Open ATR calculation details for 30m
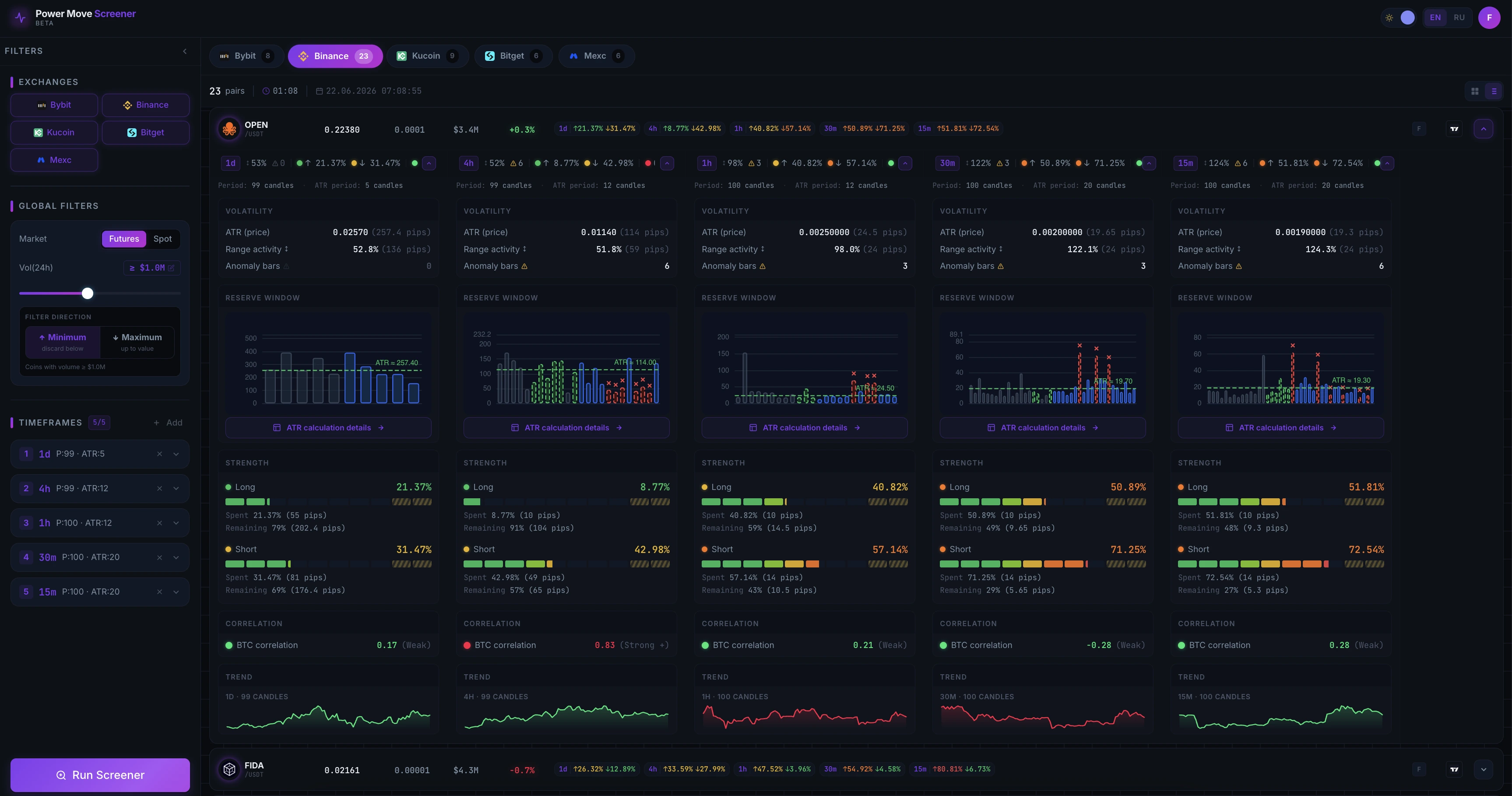The image size is (1512, 796). tap(1042, 428)
